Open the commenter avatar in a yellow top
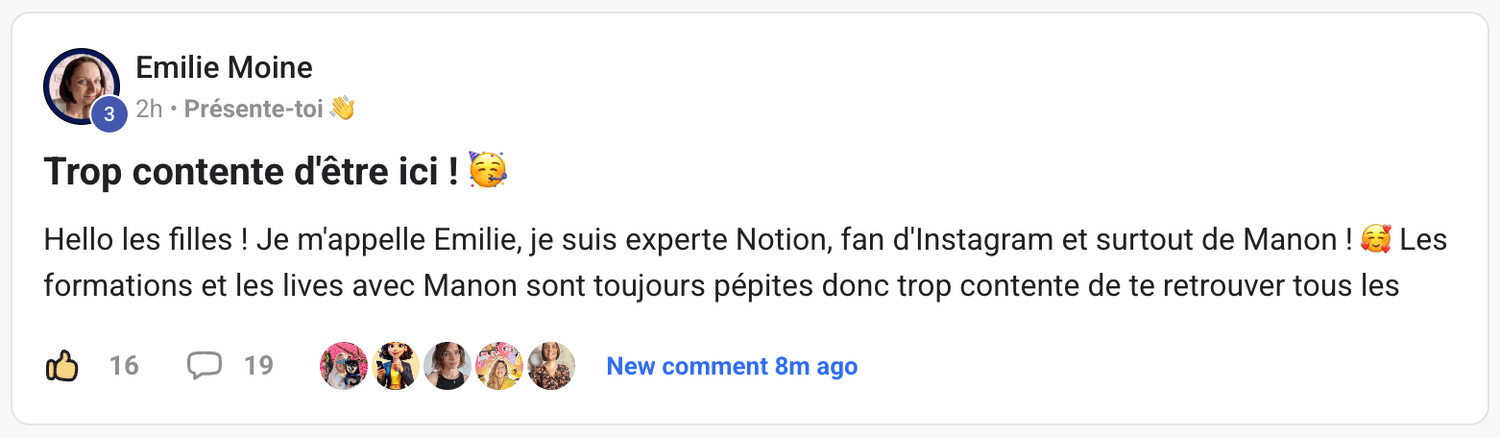The image size is (1500, 438). (x=499, y=366)
